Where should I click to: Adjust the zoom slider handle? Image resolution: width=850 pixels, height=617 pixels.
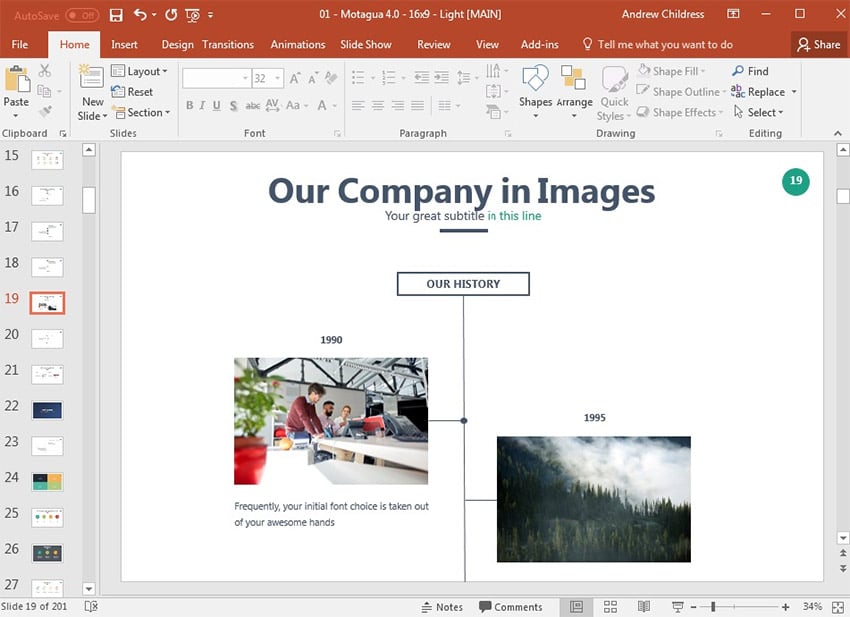click(x=713, y=607)
